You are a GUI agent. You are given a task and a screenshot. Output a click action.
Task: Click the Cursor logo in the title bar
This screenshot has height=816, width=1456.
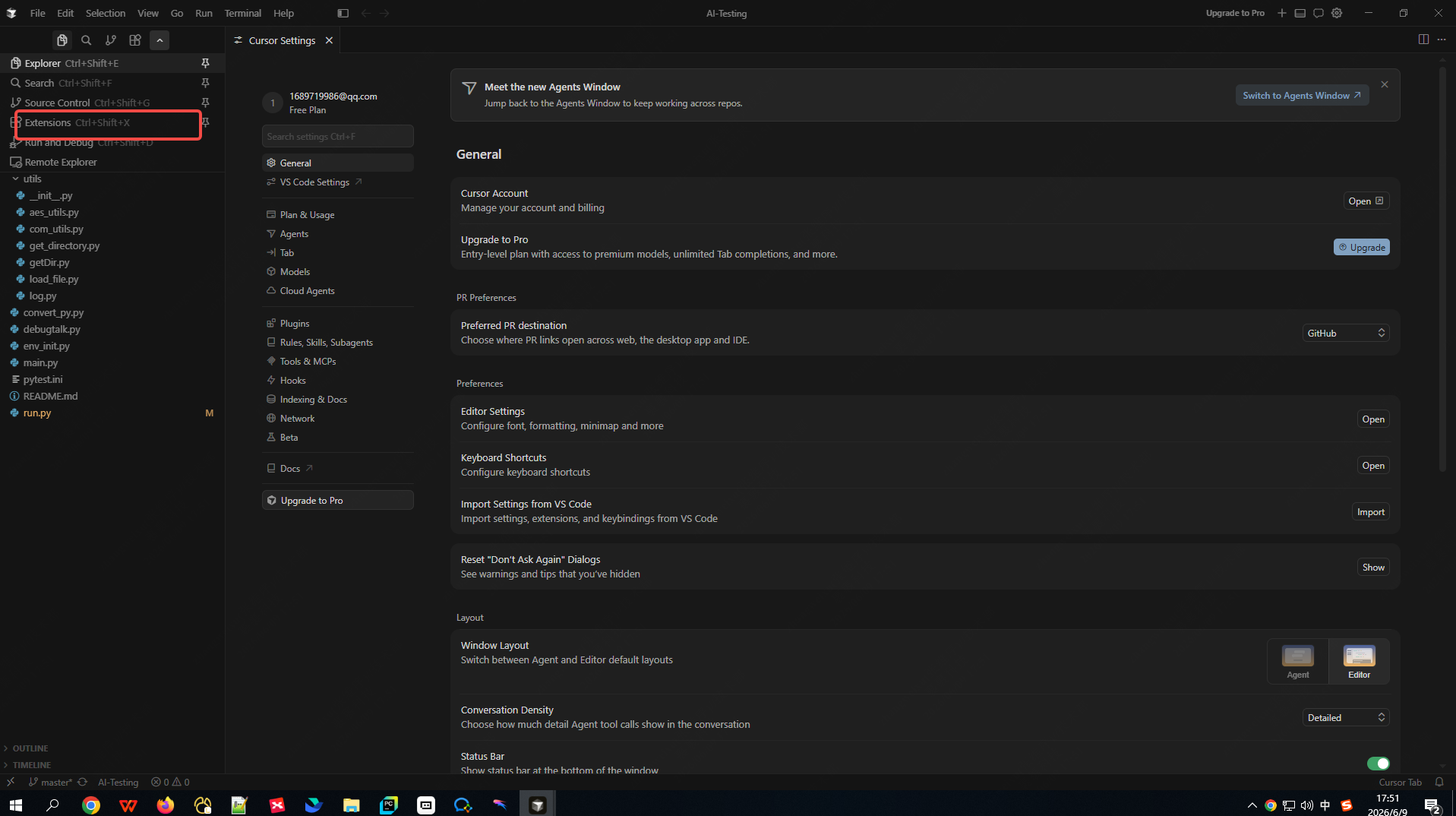tap(11, 13)
